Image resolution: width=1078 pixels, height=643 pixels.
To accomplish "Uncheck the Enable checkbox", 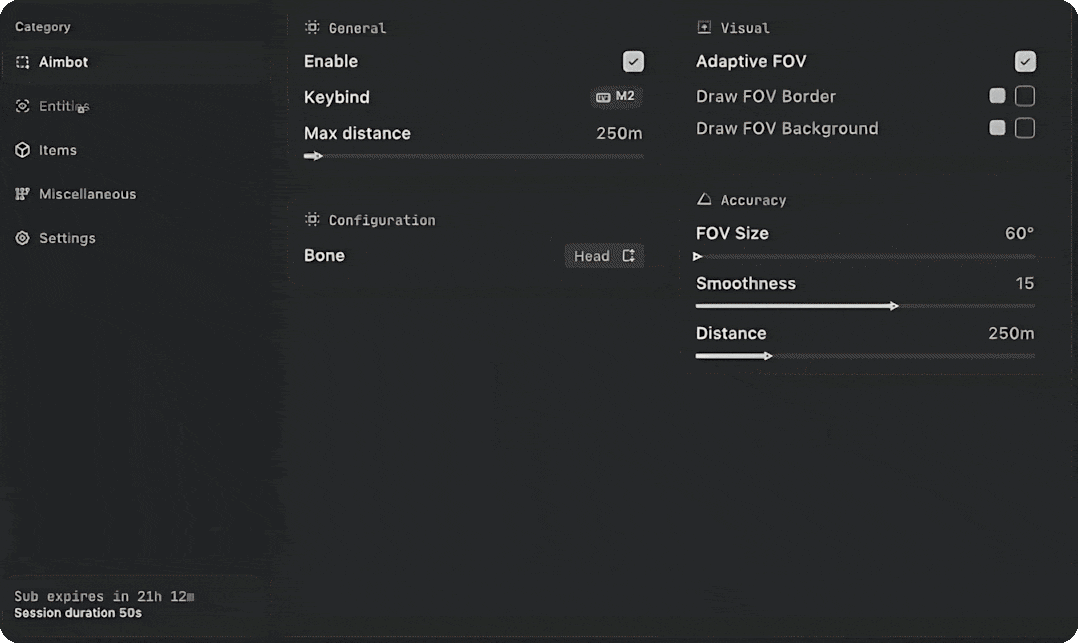I will pyautogui.click(x=633, y=61).
